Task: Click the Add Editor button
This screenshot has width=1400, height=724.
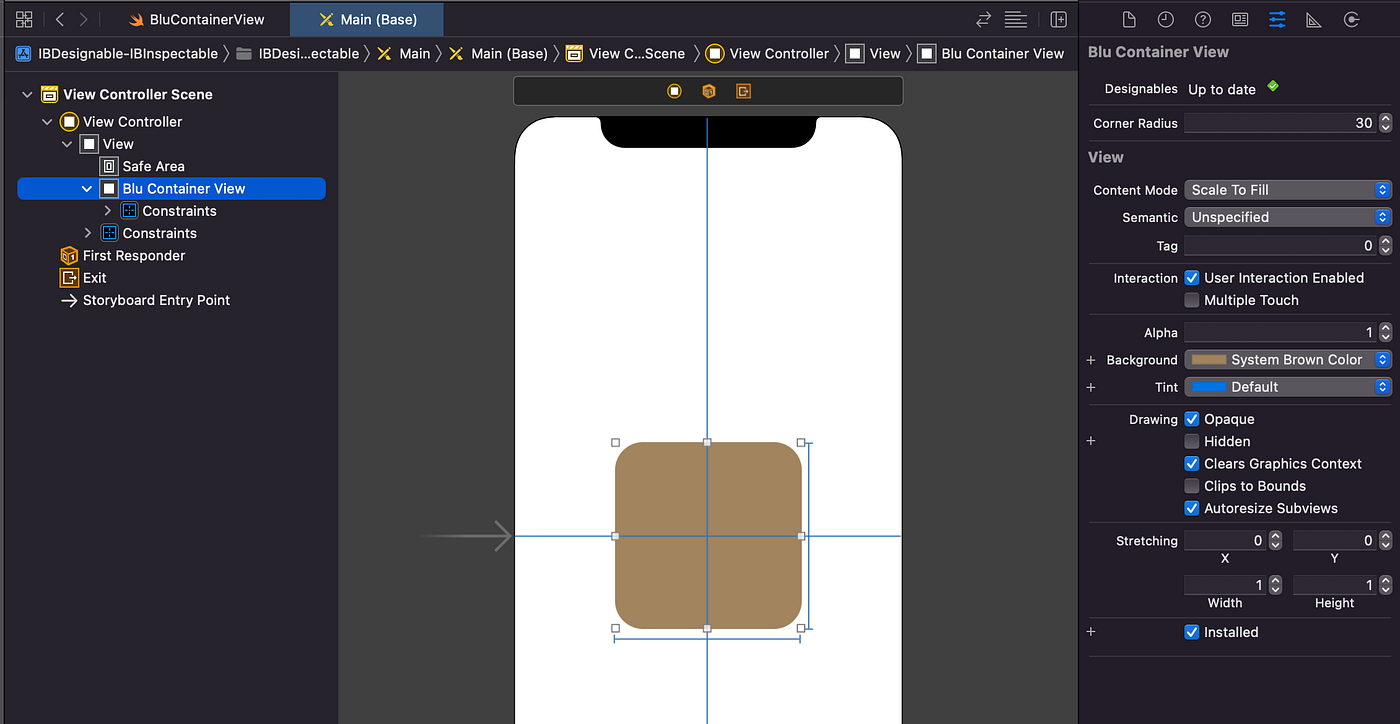Action: point(1058,18)
